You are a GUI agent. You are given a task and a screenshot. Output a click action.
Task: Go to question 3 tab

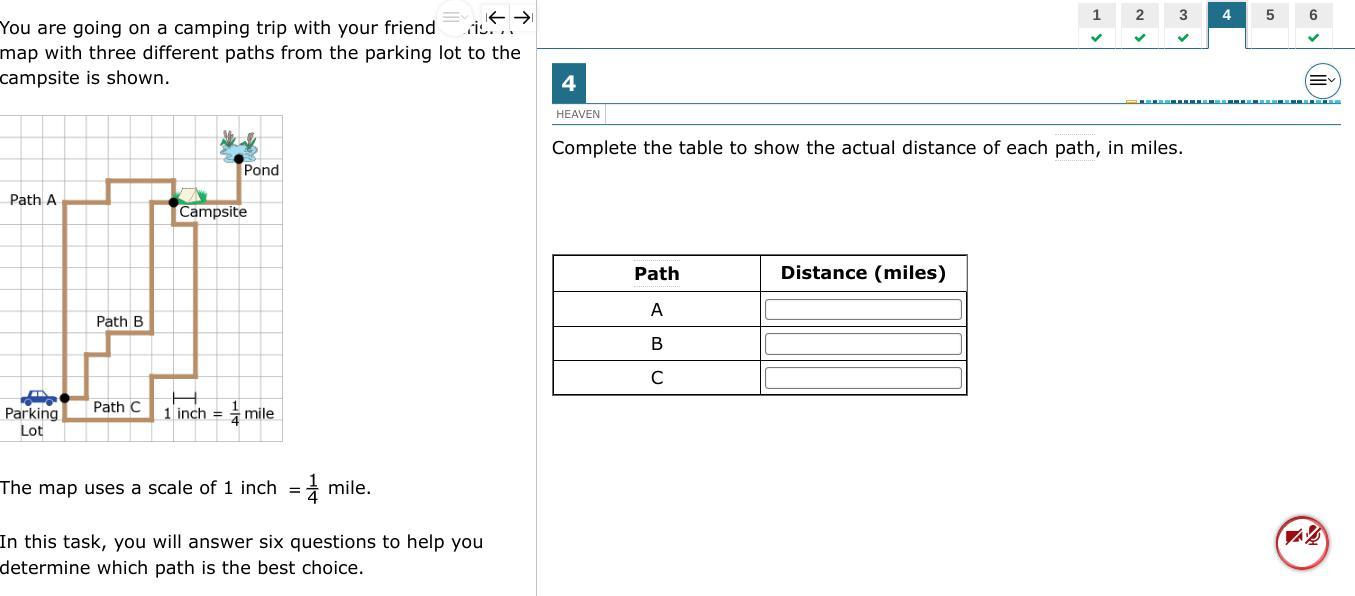[1183, 25]
